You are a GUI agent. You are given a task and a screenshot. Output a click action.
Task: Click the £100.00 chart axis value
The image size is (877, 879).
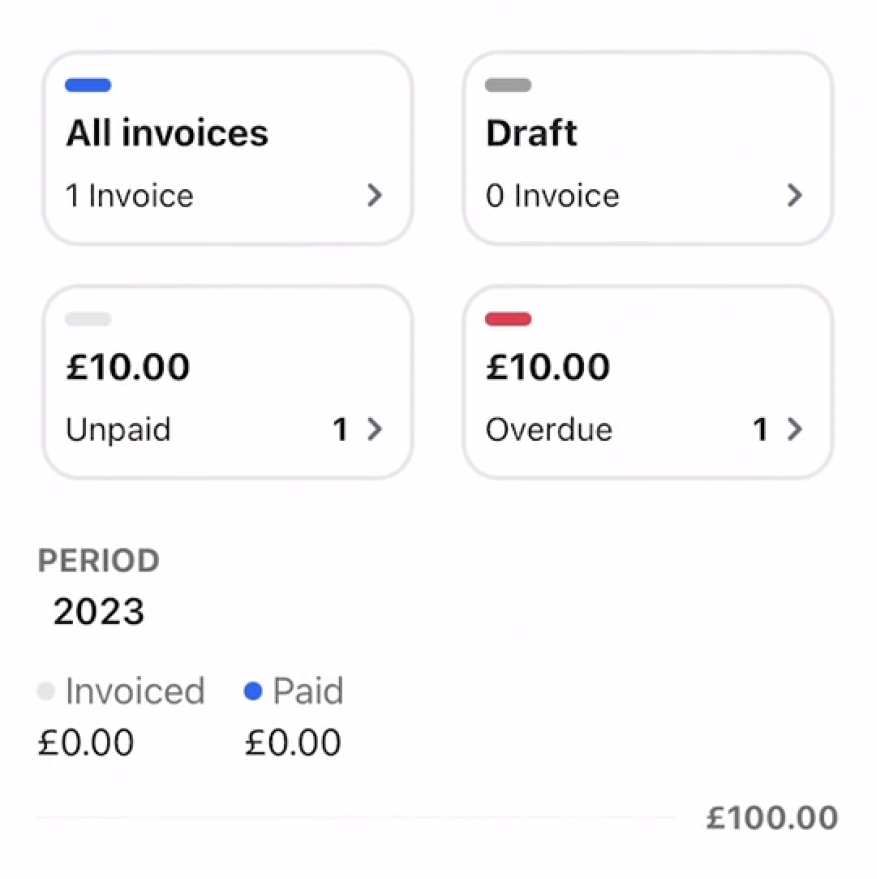pos(772,818)
